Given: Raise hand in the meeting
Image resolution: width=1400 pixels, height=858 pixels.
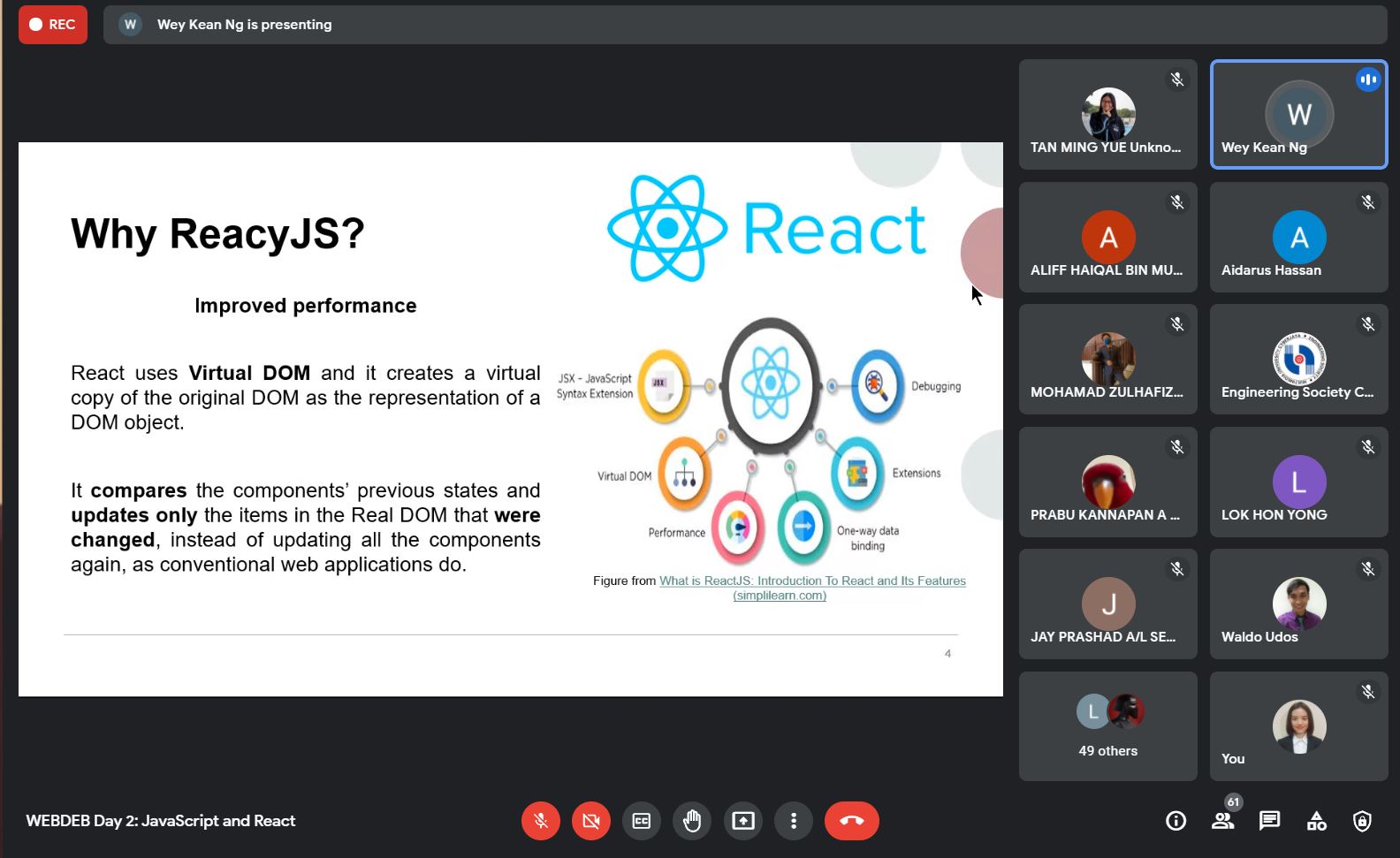Looking at the screenshot, I should point(692,821).
